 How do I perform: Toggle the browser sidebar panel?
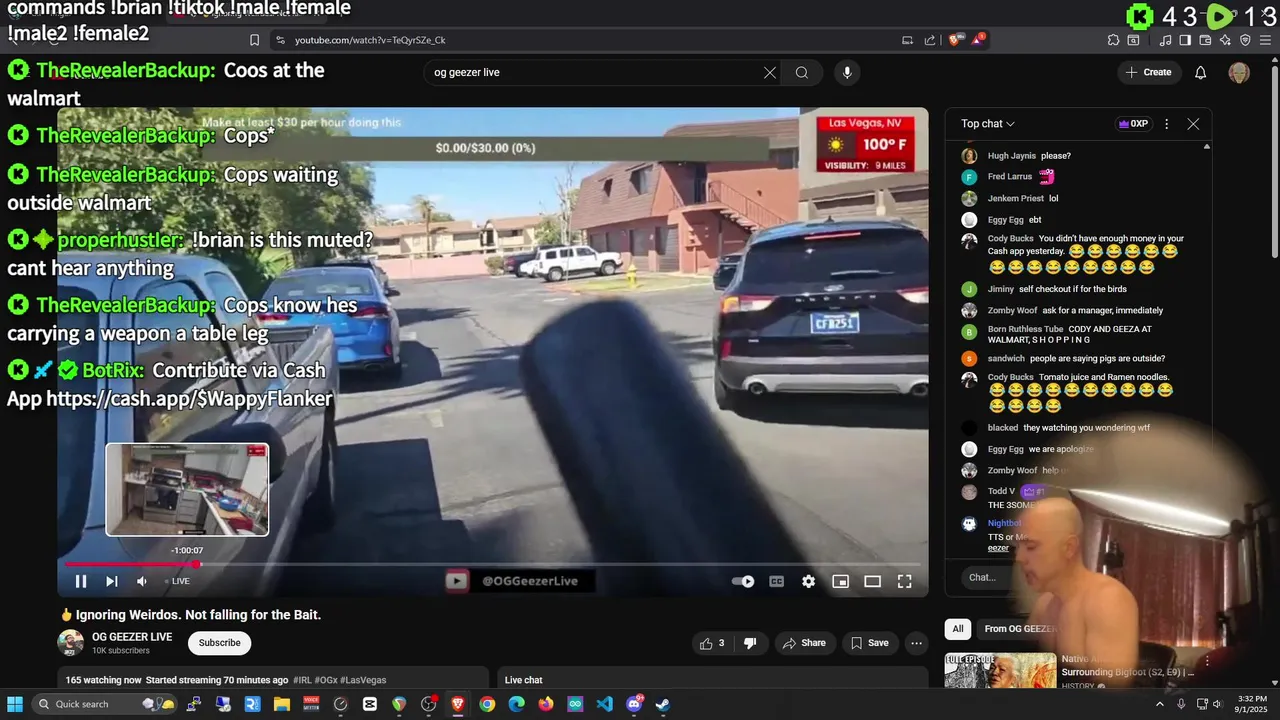coord(1185,40)
